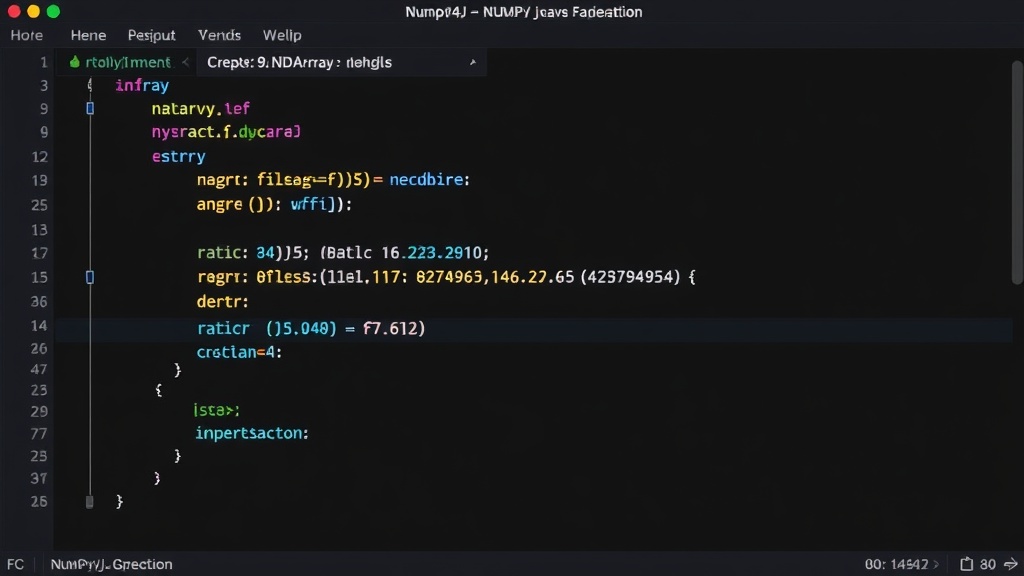Switch to the rtolly/Irnent tab
1024x576 pixels.
pyautogui.click(x=128, y=62)
